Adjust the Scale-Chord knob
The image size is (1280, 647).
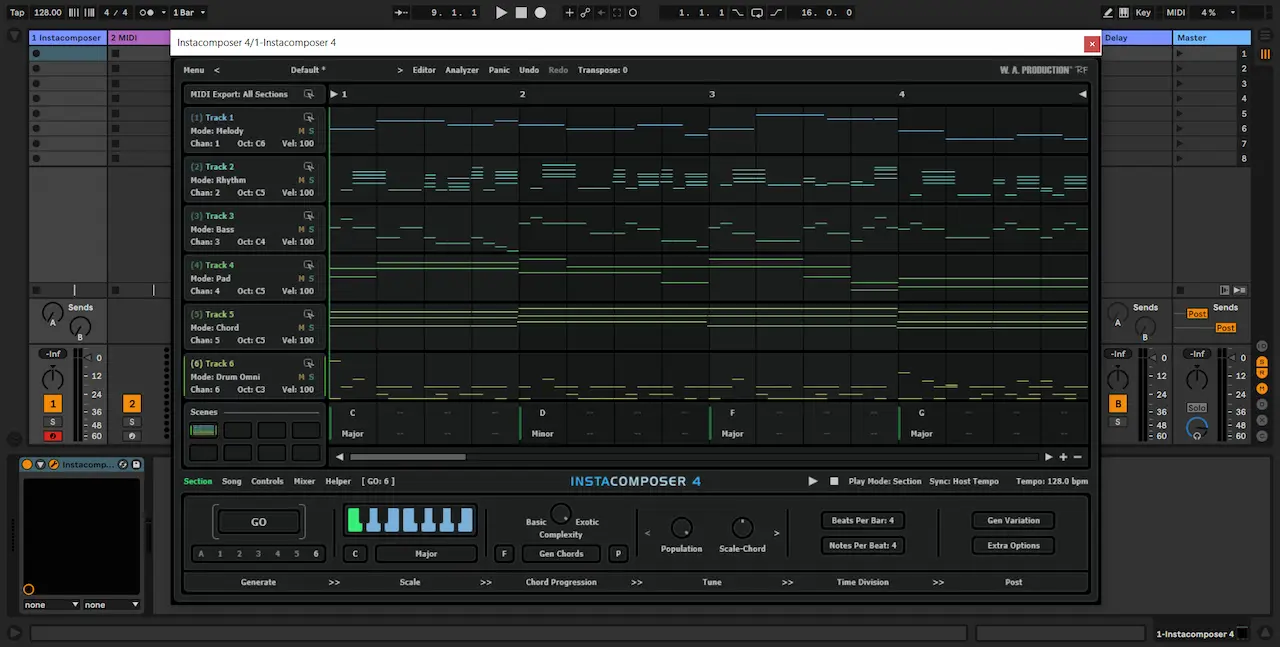coord(742,528)
